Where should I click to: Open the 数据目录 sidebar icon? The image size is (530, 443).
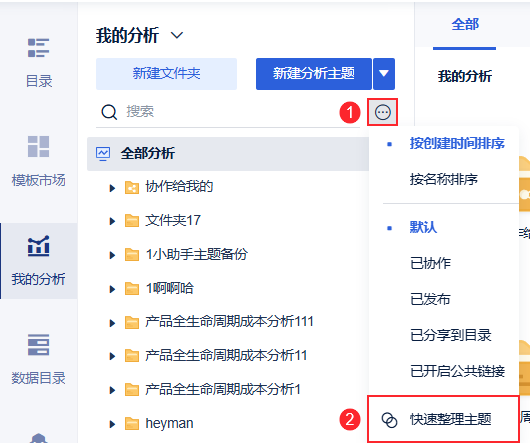[x=39, y=345]
